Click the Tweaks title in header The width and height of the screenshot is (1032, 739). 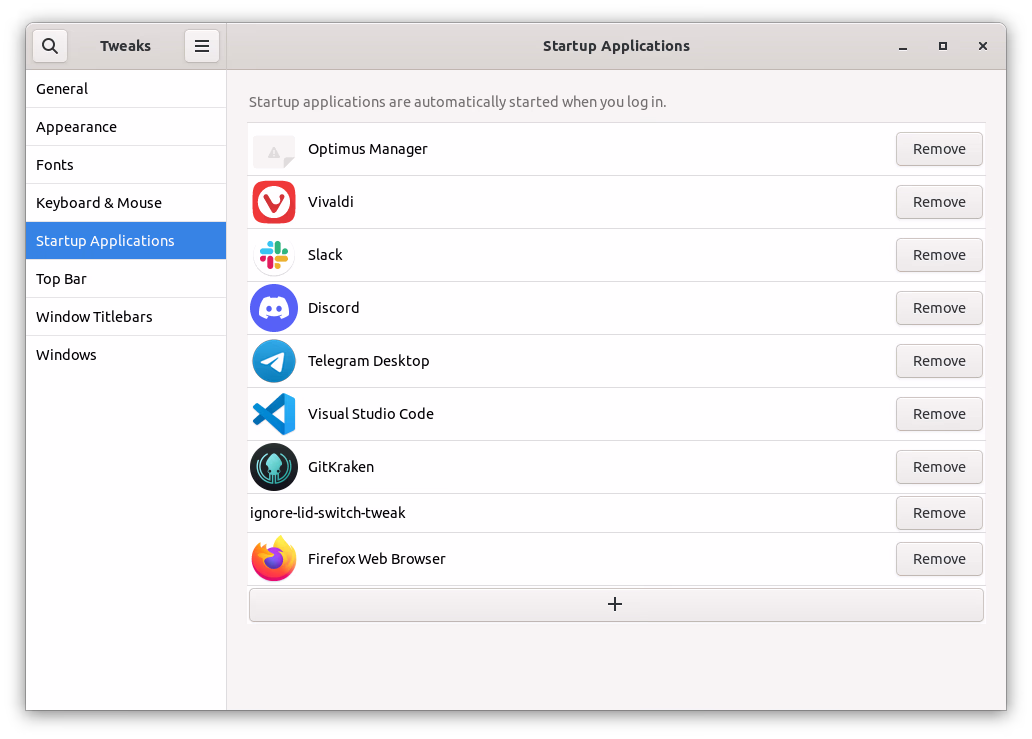pyautogui.click(x=126, y=46)
